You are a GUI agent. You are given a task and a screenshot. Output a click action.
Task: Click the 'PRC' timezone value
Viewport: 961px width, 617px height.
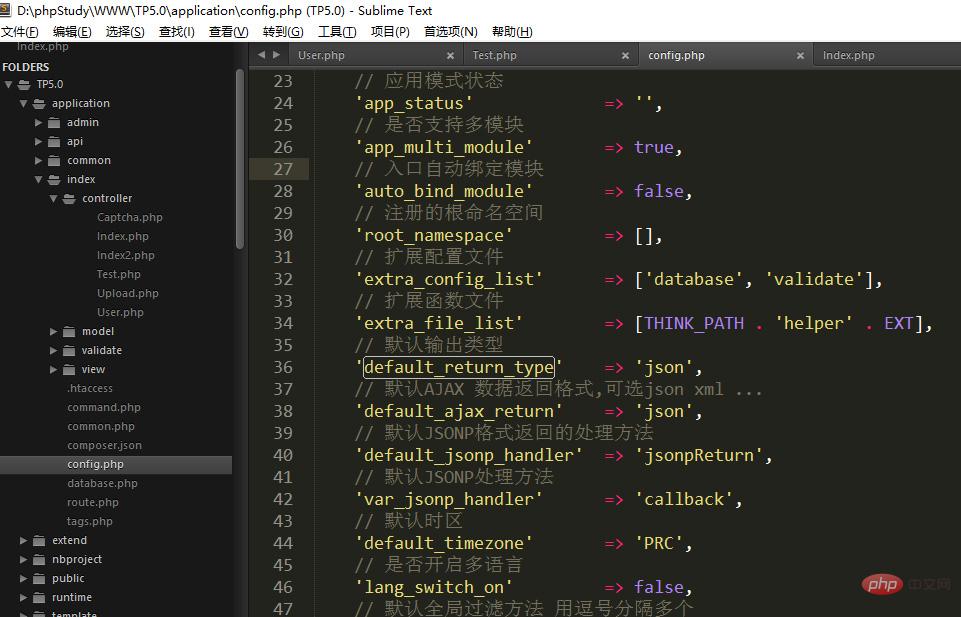659,543
